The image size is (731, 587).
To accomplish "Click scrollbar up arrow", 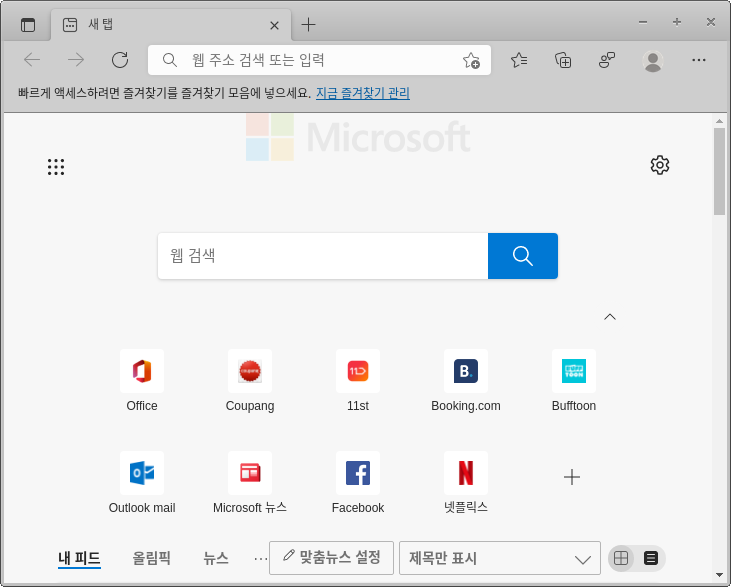I will pyautogui.click(x=719, y=121).
